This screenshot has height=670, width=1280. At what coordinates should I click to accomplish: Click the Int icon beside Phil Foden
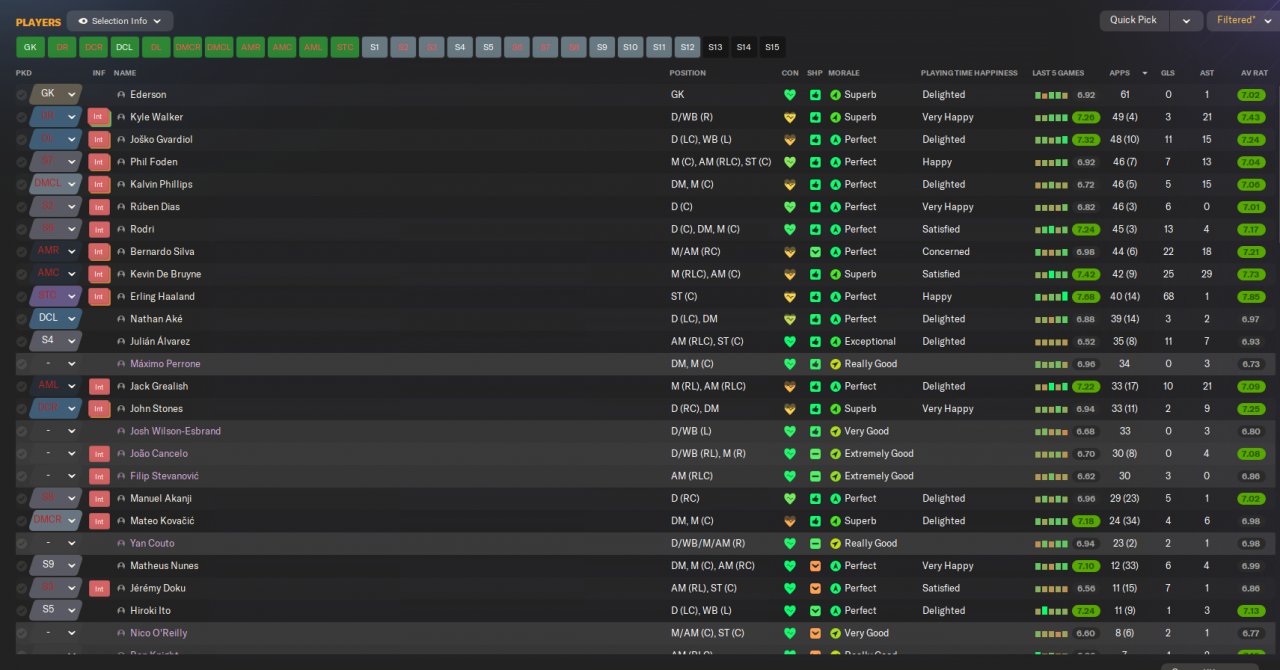click(99, 162)
